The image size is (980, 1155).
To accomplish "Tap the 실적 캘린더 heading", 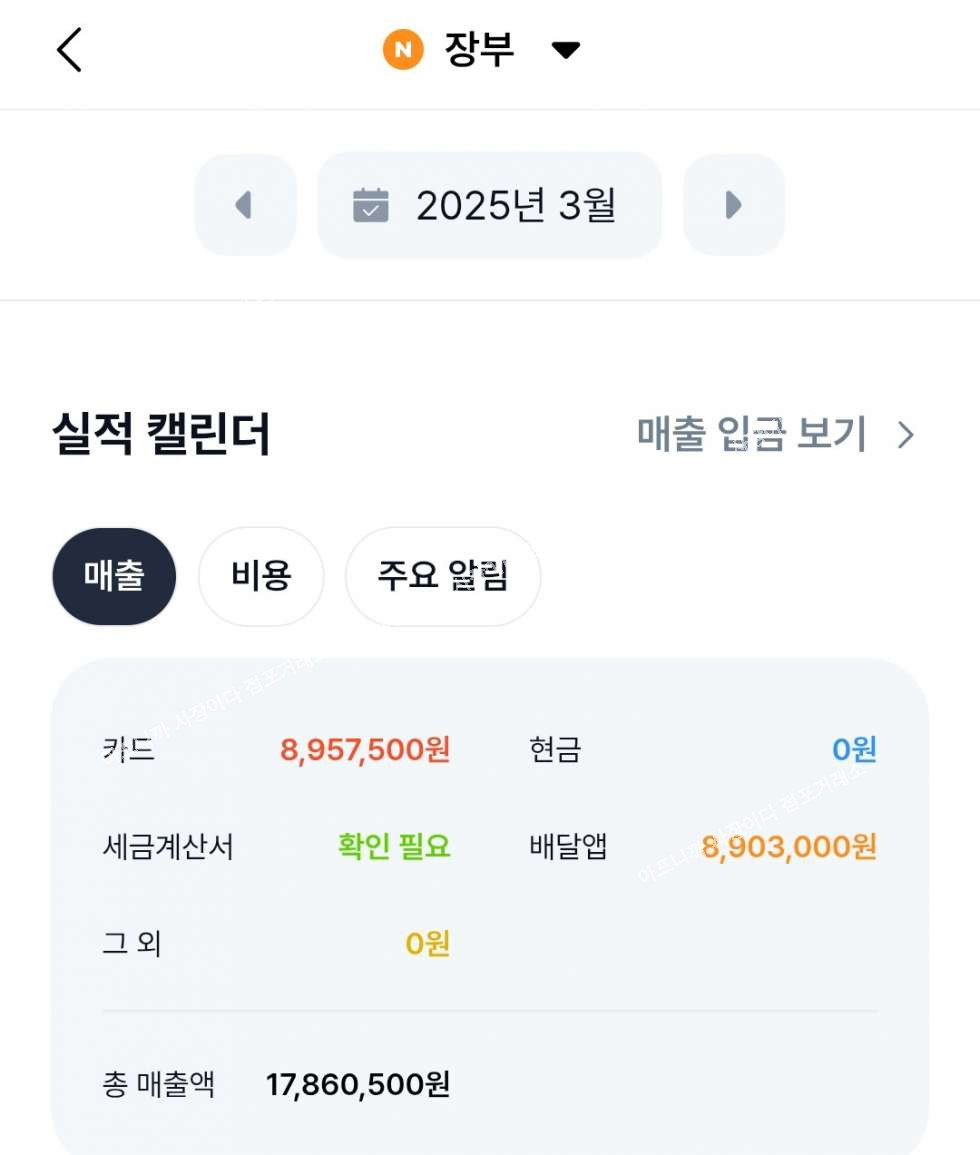I will tap(161, 435).
